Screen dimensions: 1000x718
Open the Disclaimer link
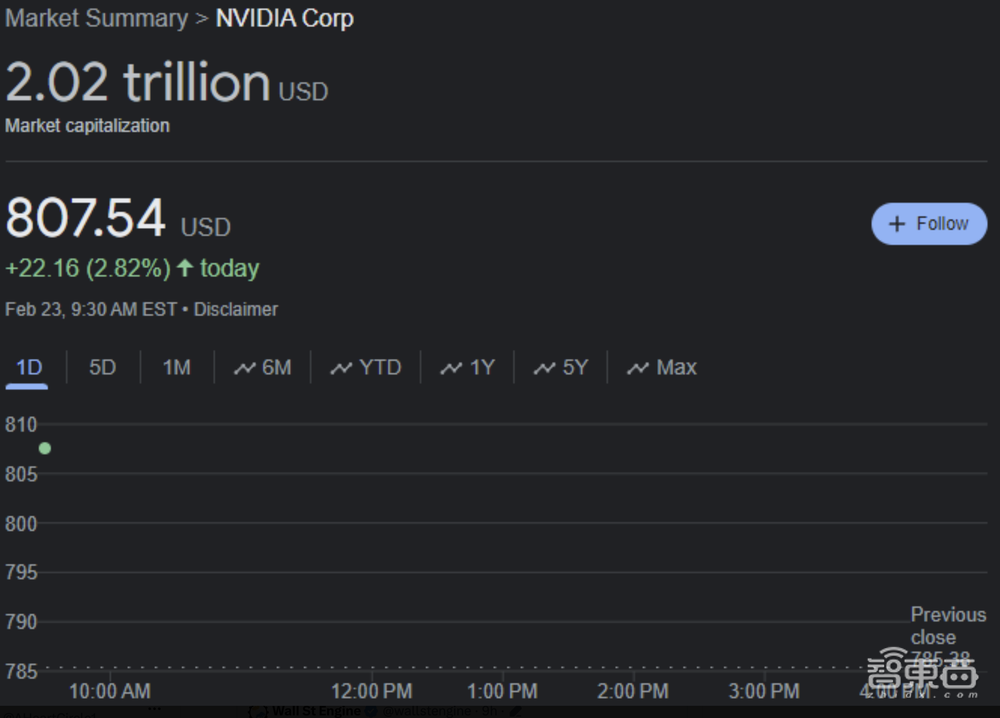point(236,309)
